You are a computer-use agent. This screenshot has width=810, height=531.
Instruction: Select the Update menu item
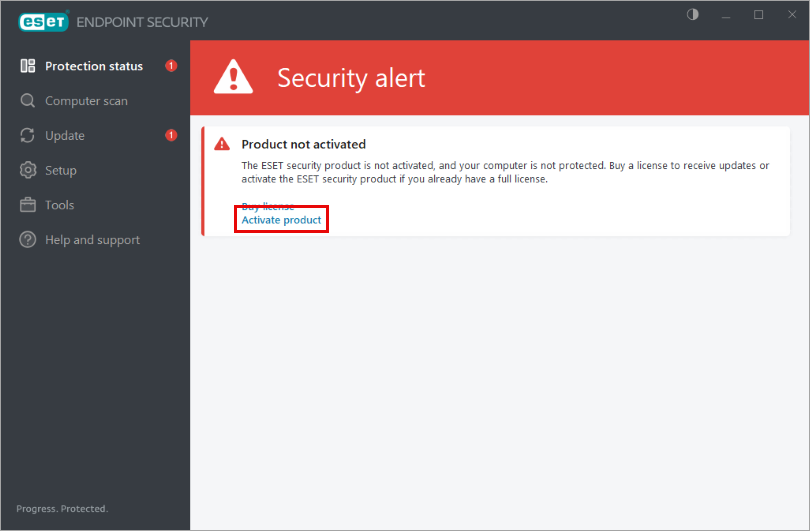coord(65,136)
